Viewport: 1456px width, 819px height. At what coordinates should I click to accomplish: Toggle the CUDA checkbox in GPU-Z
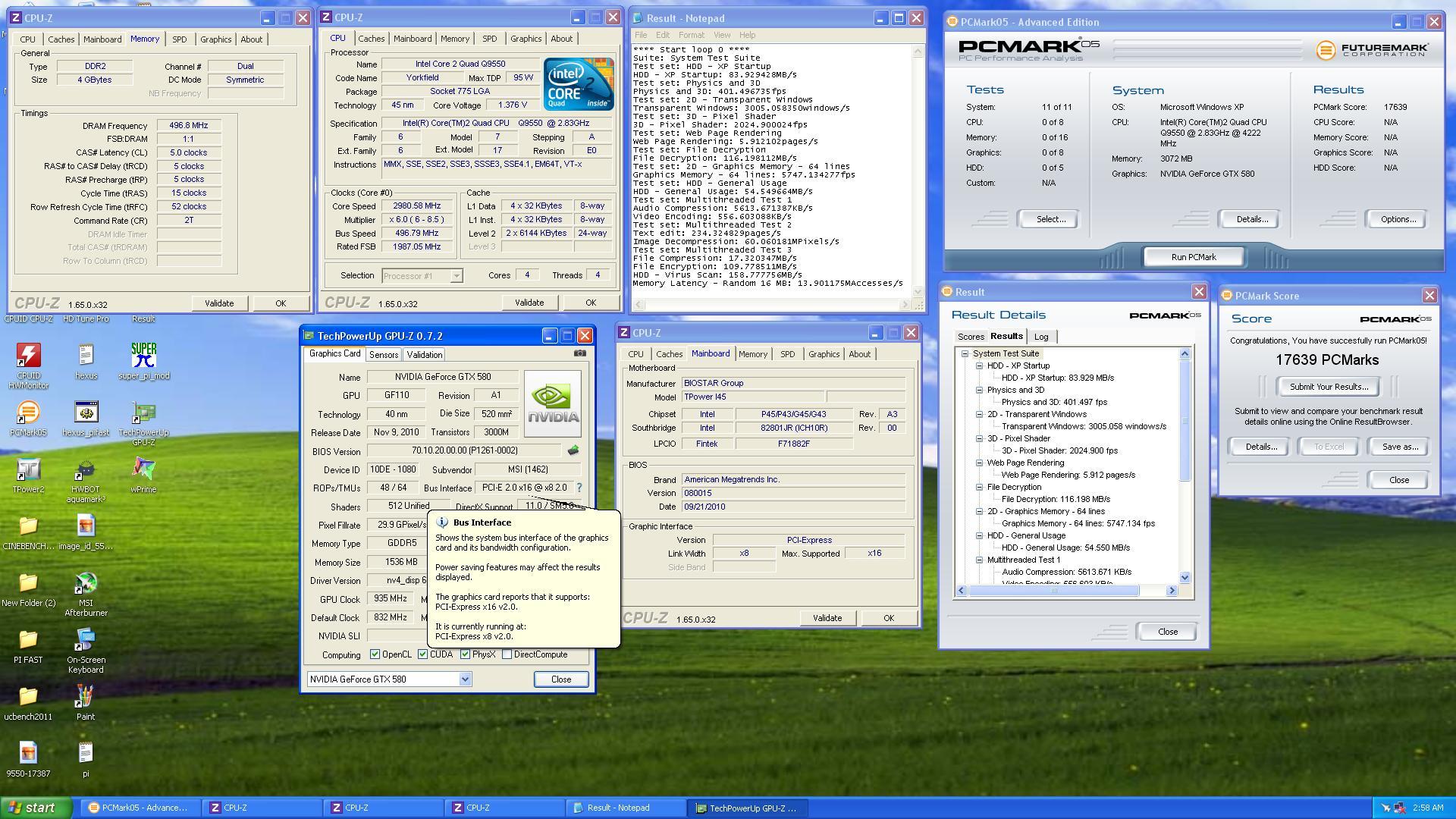(x=423, y=654)
